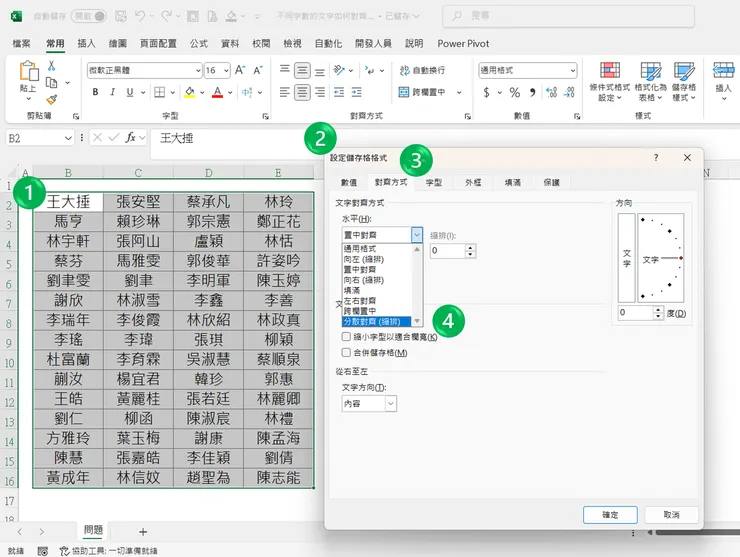Click the percent style icon
This screenshot has width=740, height=557.
click(x=515, y=92)
